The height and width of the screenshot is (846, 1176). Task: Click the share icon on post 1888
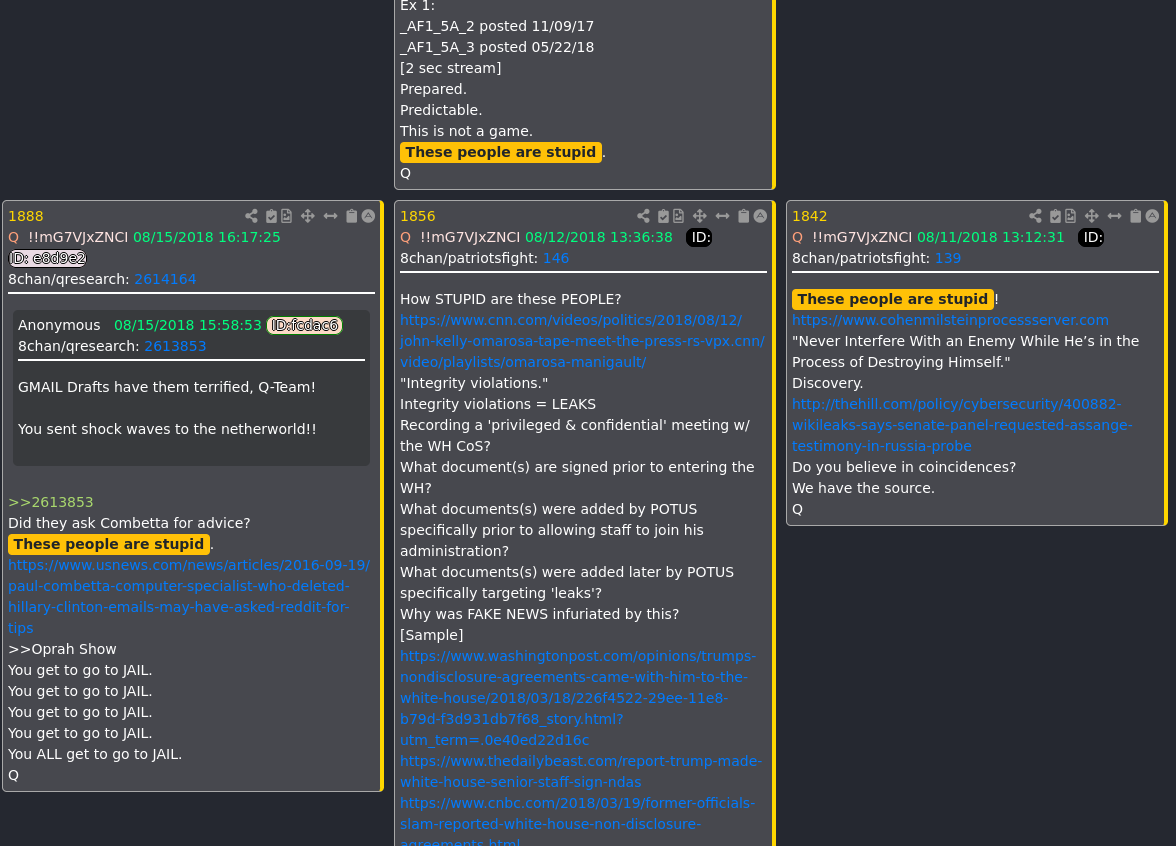coord(251,216)
